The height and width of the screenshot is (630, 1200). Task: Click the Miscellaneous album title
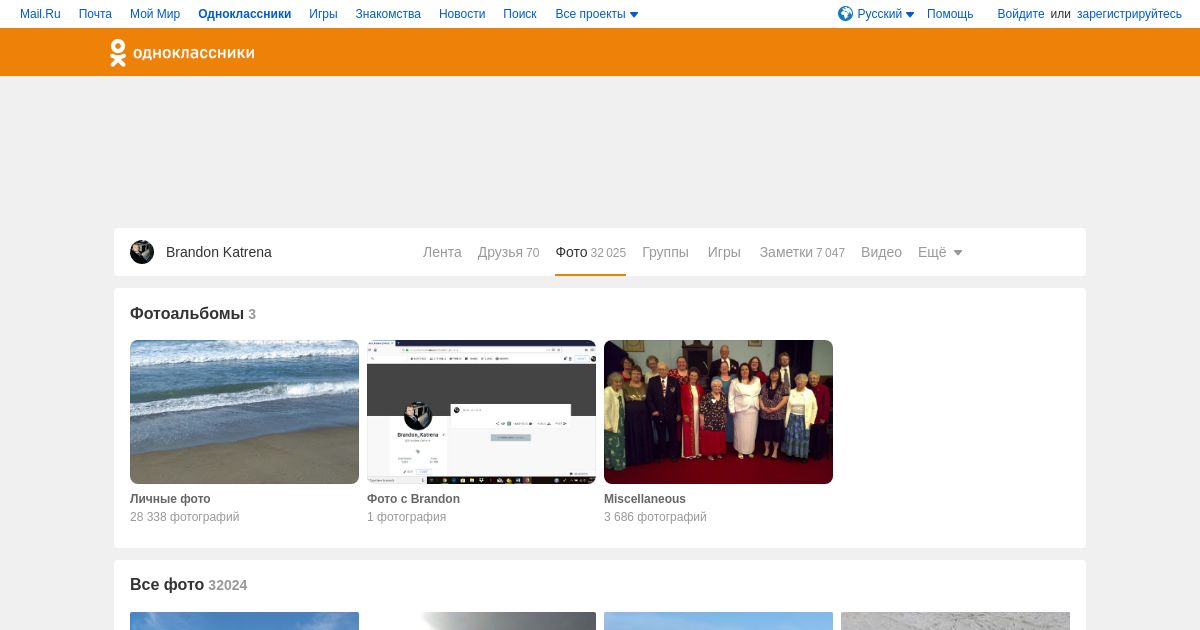point(645,499)
